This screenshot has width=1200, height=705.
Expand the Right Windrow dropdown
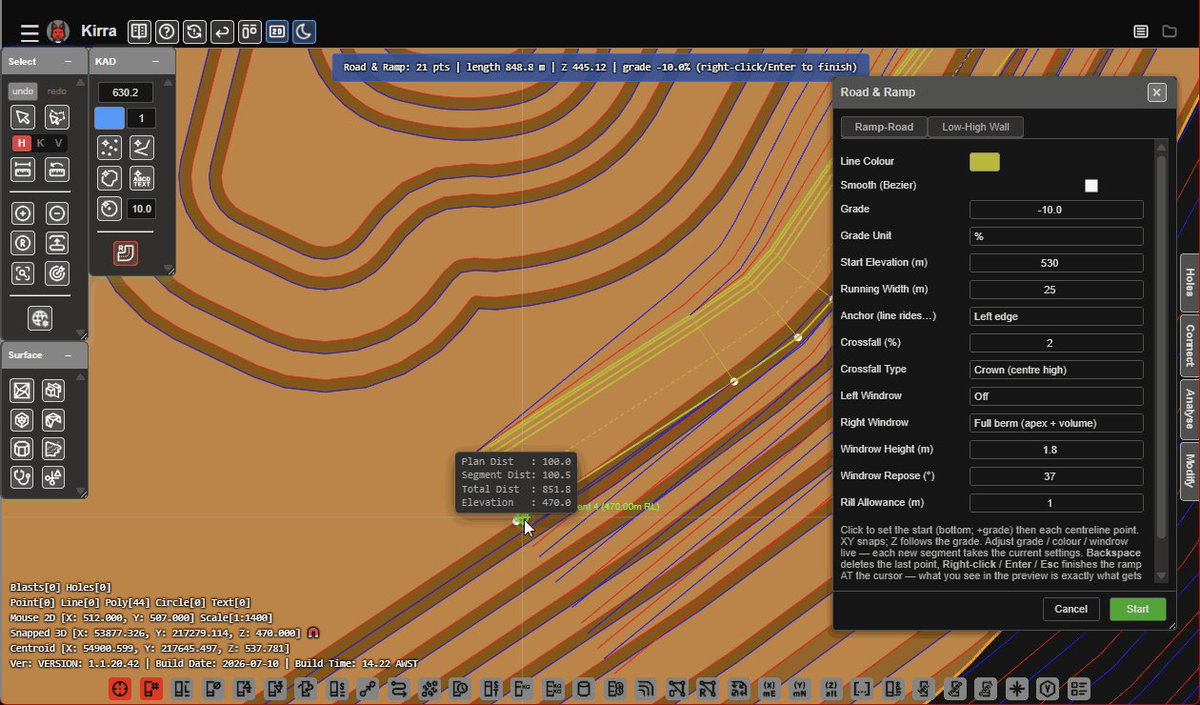click(1056, 423)
